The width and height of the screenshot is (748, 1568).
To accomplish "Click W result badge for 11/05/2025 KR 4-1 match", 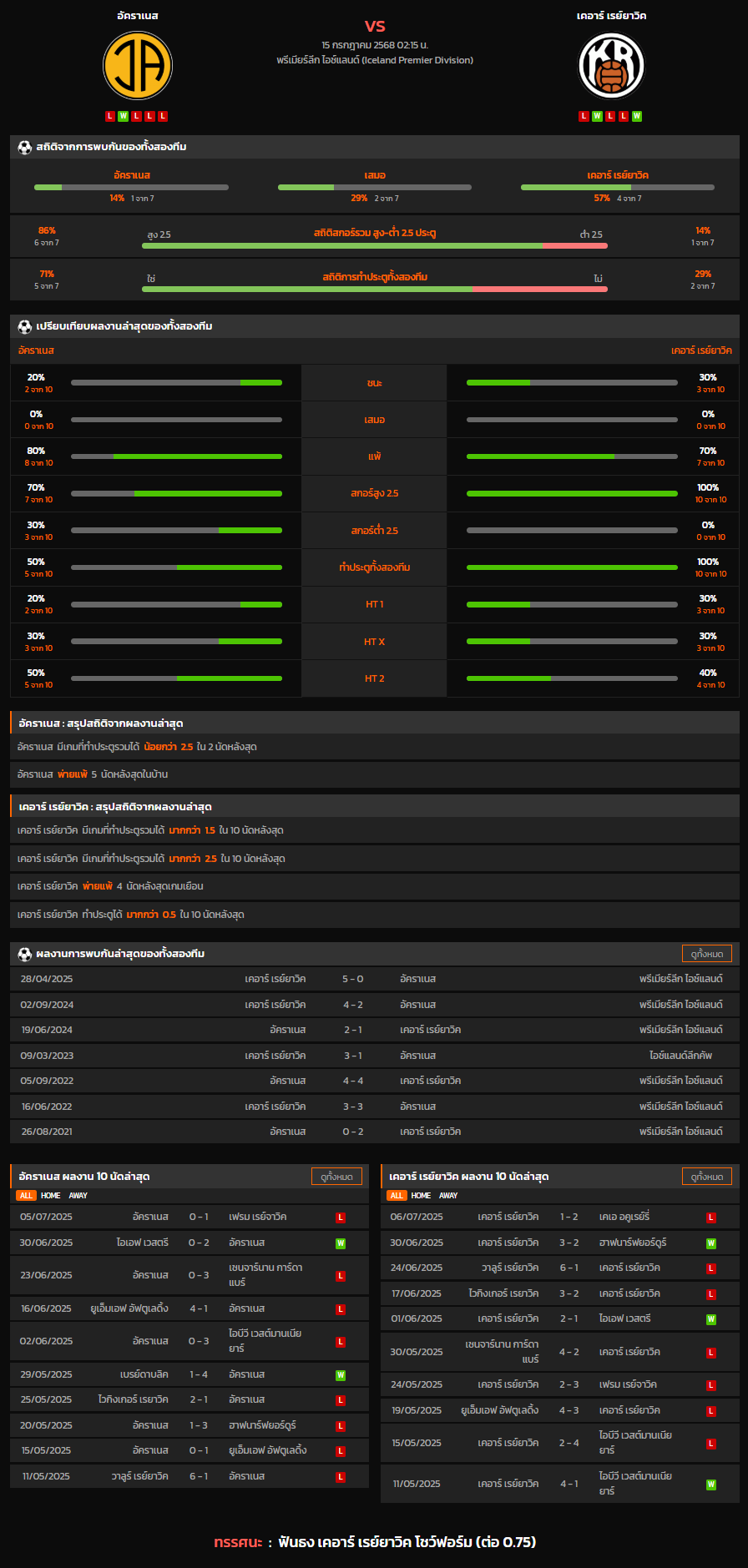I will point(711,1485).
